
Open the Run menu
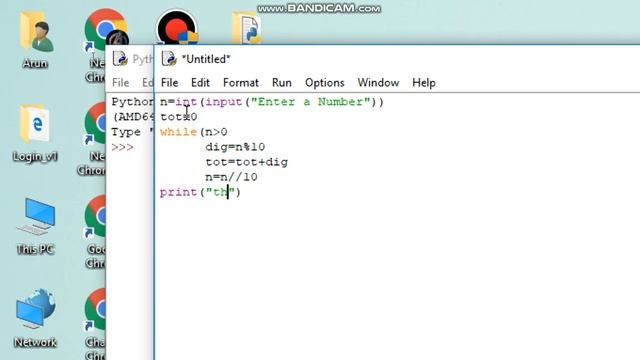(282, 83)
